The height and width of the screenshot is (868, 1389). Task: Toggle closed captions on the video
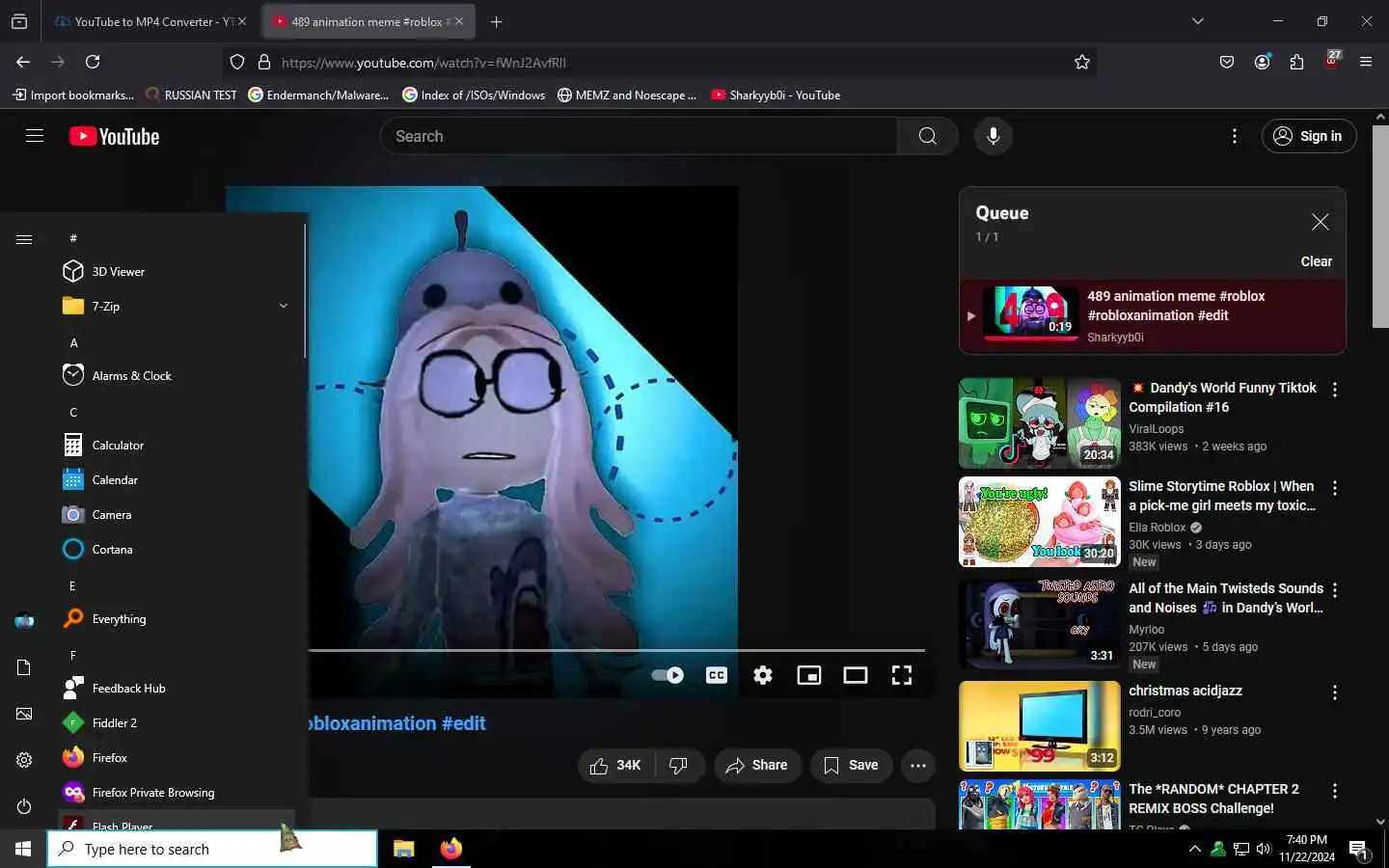point(717,675)
